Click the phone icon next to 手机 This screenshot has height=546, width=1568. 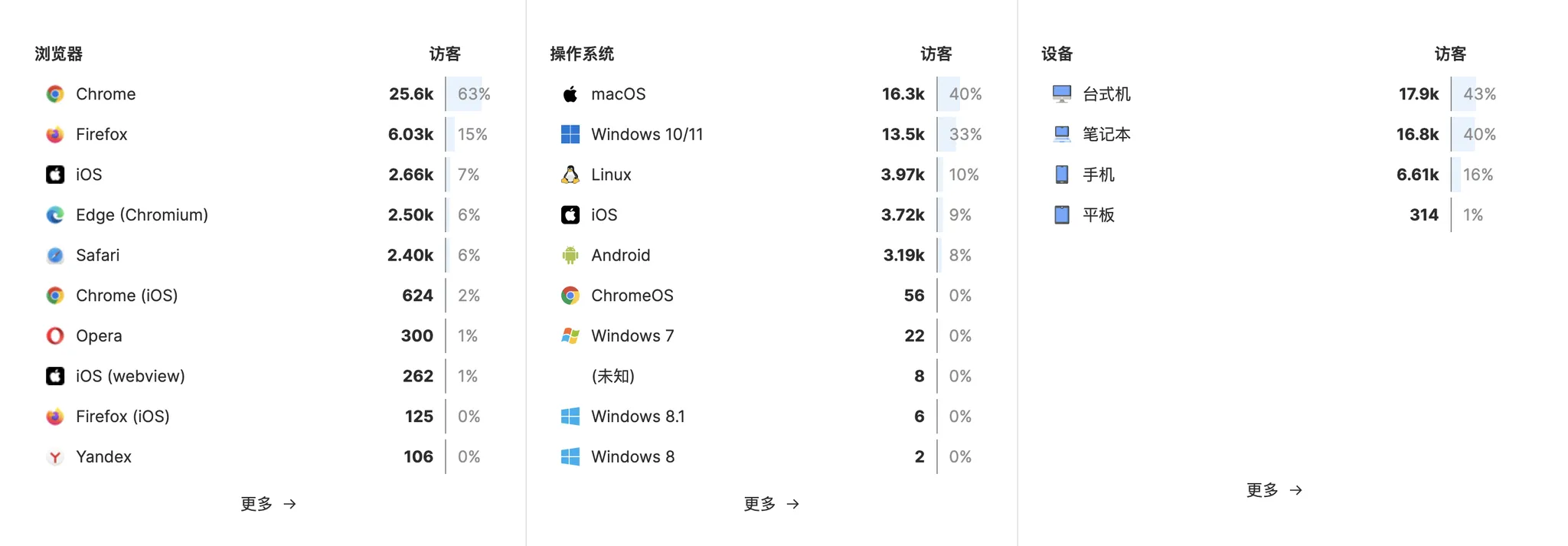(1062, 174)
